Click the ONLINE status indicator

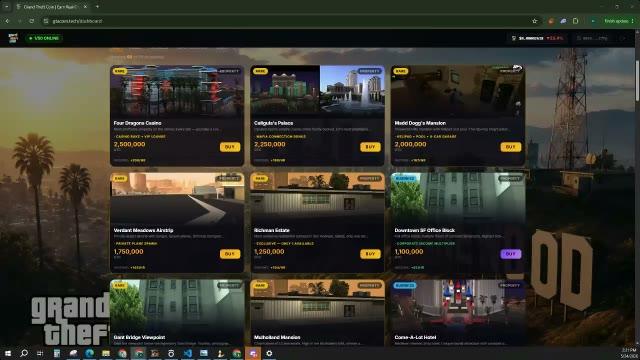pos(44,38)
